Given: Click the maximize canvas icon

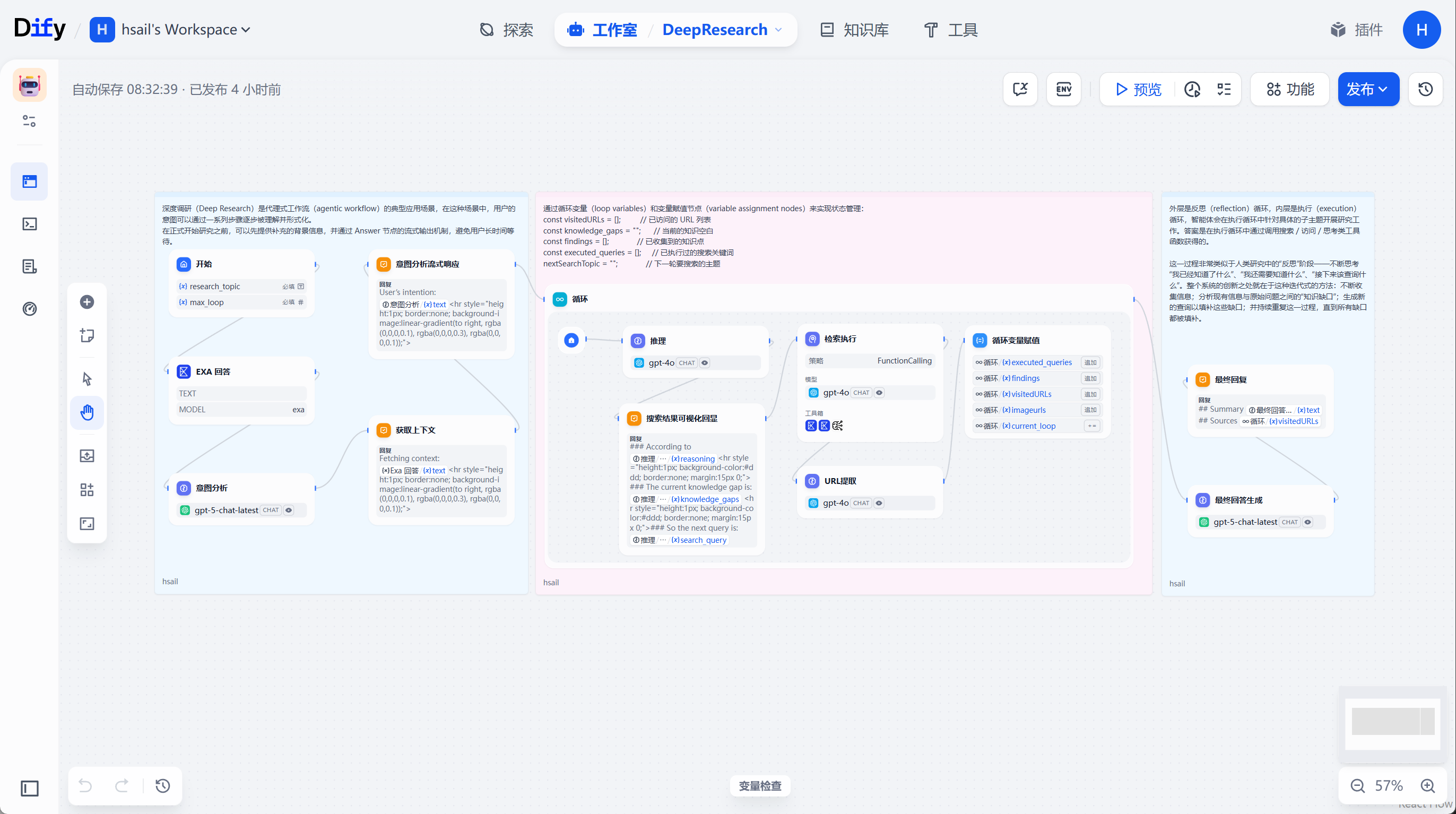Looking at the screenshot, I should [x=86, y=523].
